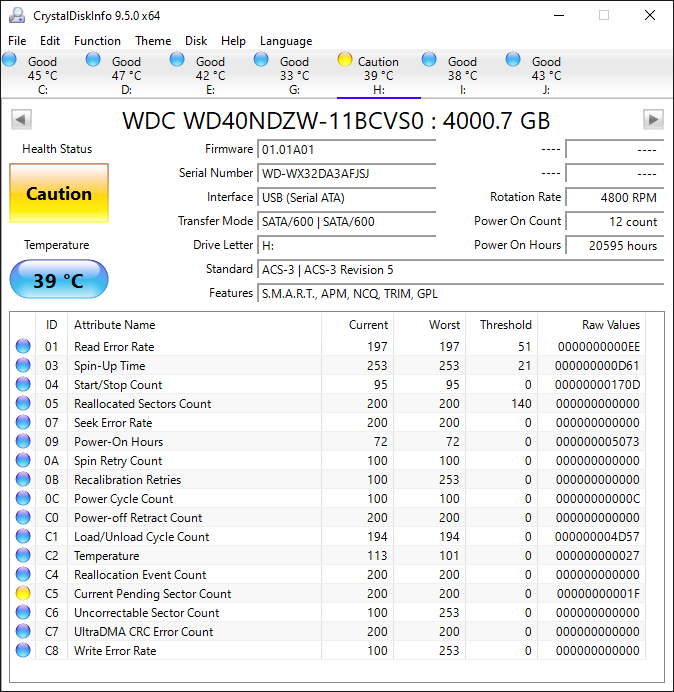Image resolution: width=674 pixels, height=692 pixels.
Task: Click status orb for Spin-Up Time
Action: point(23,365)
